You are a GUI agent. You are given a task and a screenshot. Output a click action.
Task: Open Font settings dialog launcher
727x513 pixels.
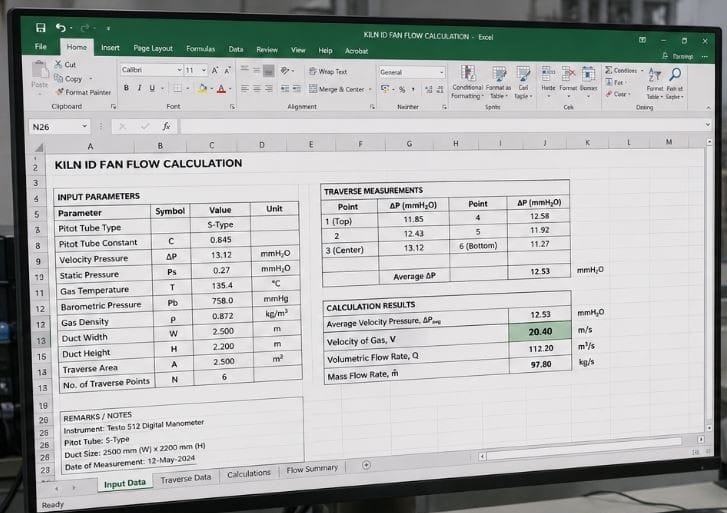tap(232, 107)
